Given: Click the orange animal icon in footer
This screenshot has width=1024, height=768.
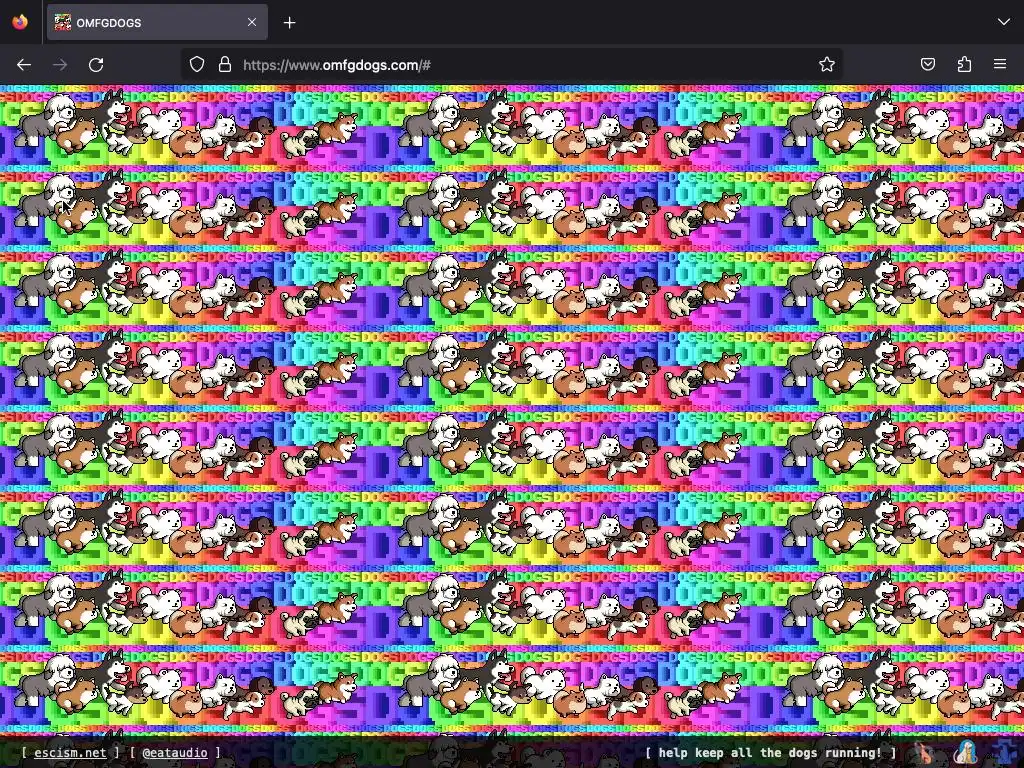Looking at the screenshot, I should click(925, 752).
